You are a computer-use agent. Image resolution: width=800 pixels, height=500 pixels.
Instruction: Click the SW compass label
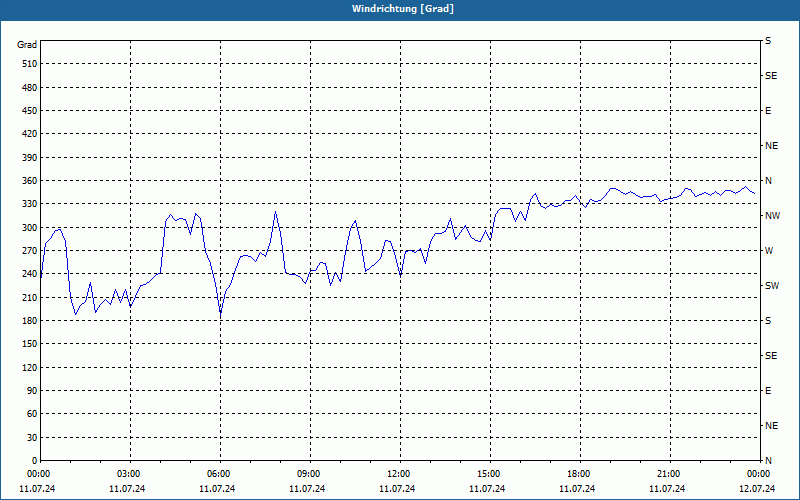[x=772, y=286]
